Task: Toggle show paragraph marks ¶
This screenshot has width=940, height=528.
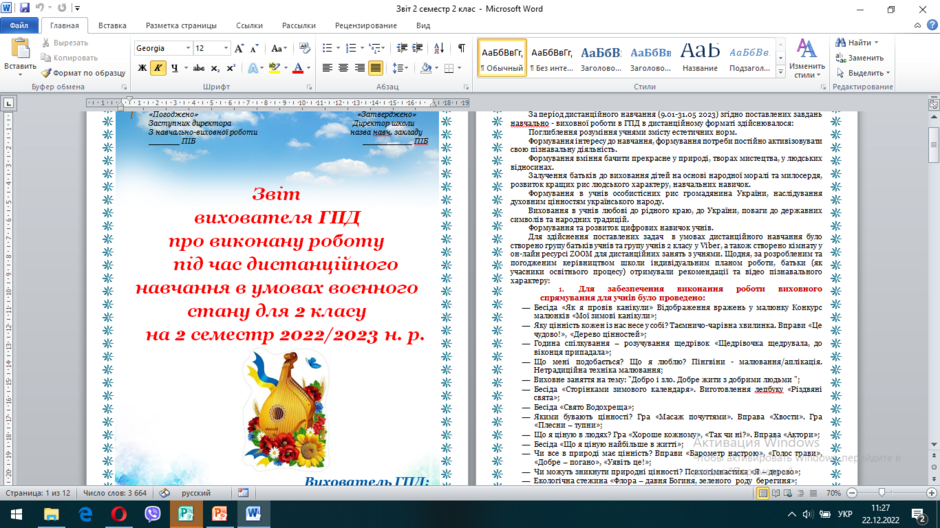Action: coord(461,48)
